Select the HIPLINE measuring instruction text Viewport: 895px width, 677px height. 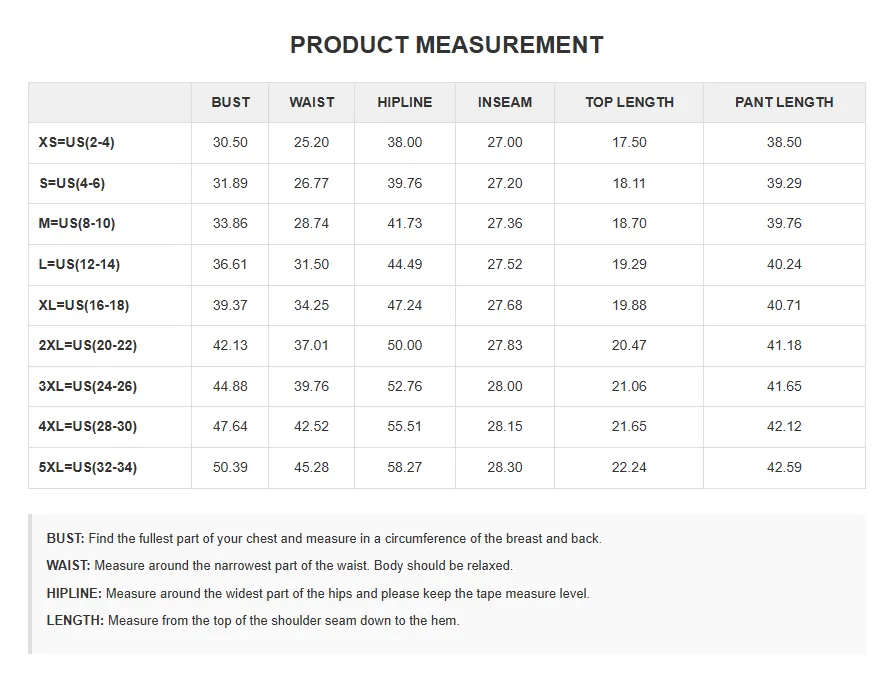click(x=318, y=594)
